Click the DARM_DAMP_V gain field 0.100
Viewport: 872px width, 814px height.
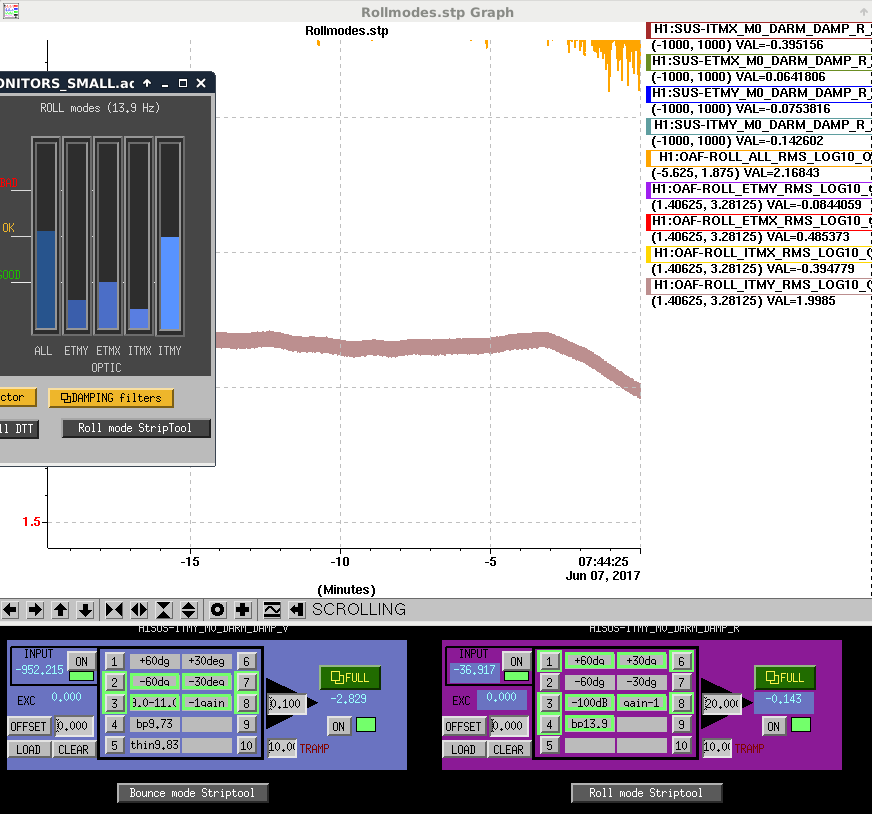286,704
